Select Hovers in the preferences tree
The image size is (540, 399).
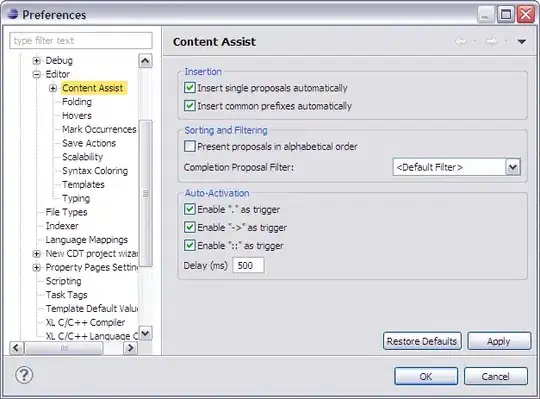(77, 116)
